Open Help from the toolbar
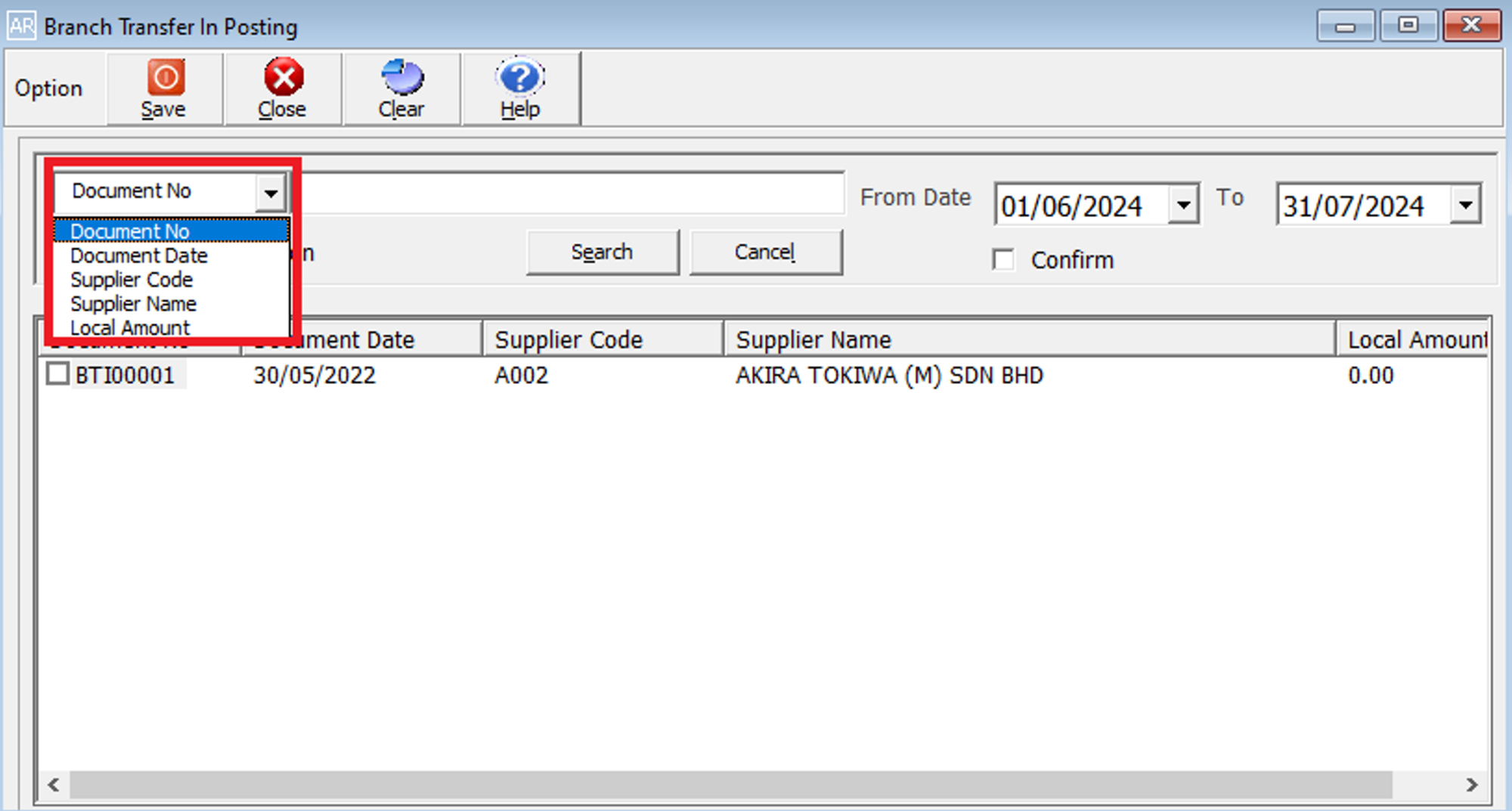This screenshot has height=811, width=1512. [x=520, y=88]
